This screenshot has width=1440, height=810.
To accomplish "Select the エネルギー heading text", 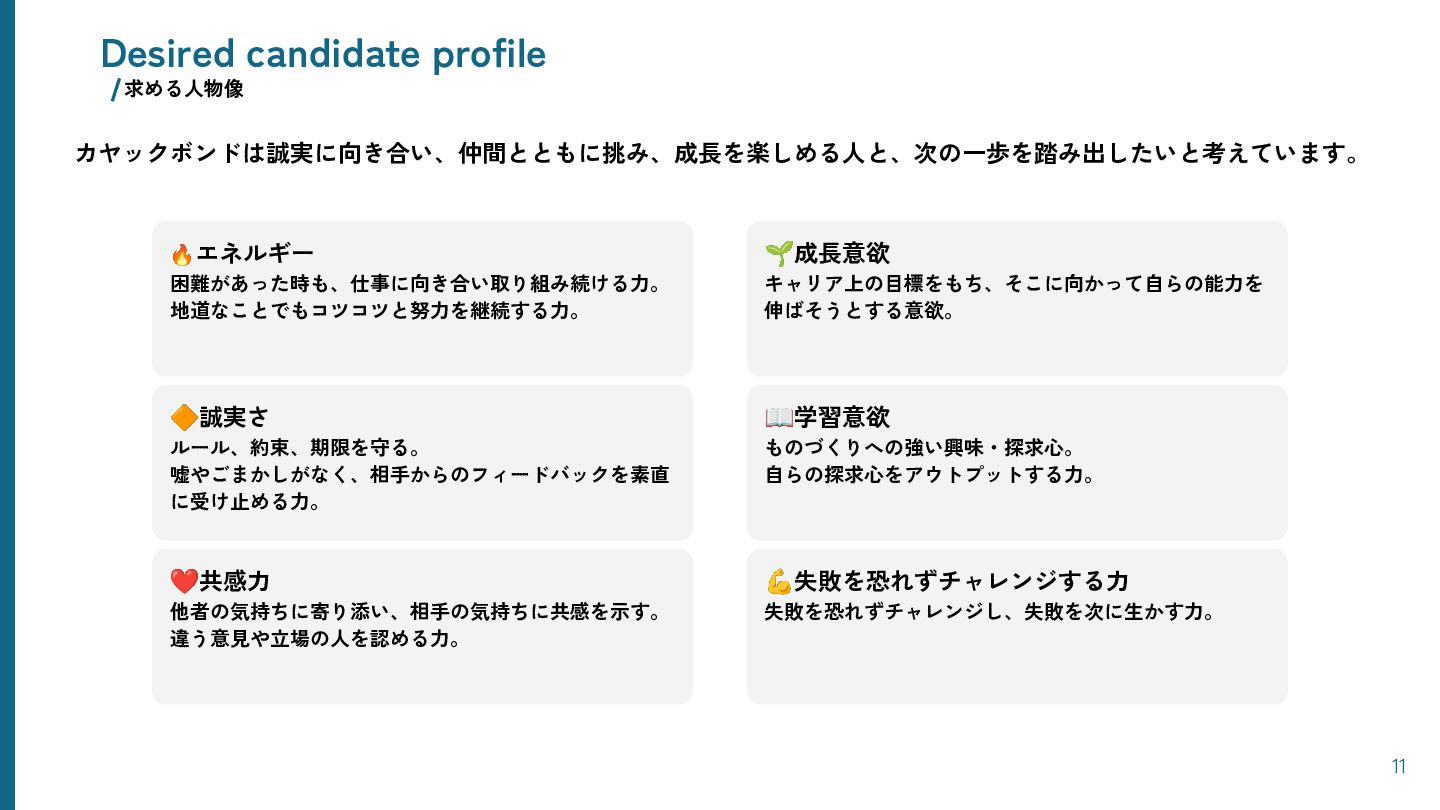I will 255,253.
